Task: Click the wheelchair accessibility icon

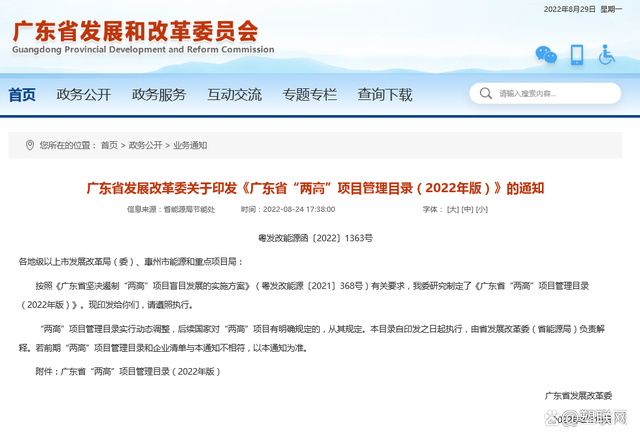Action: click(x=607, y=54)
